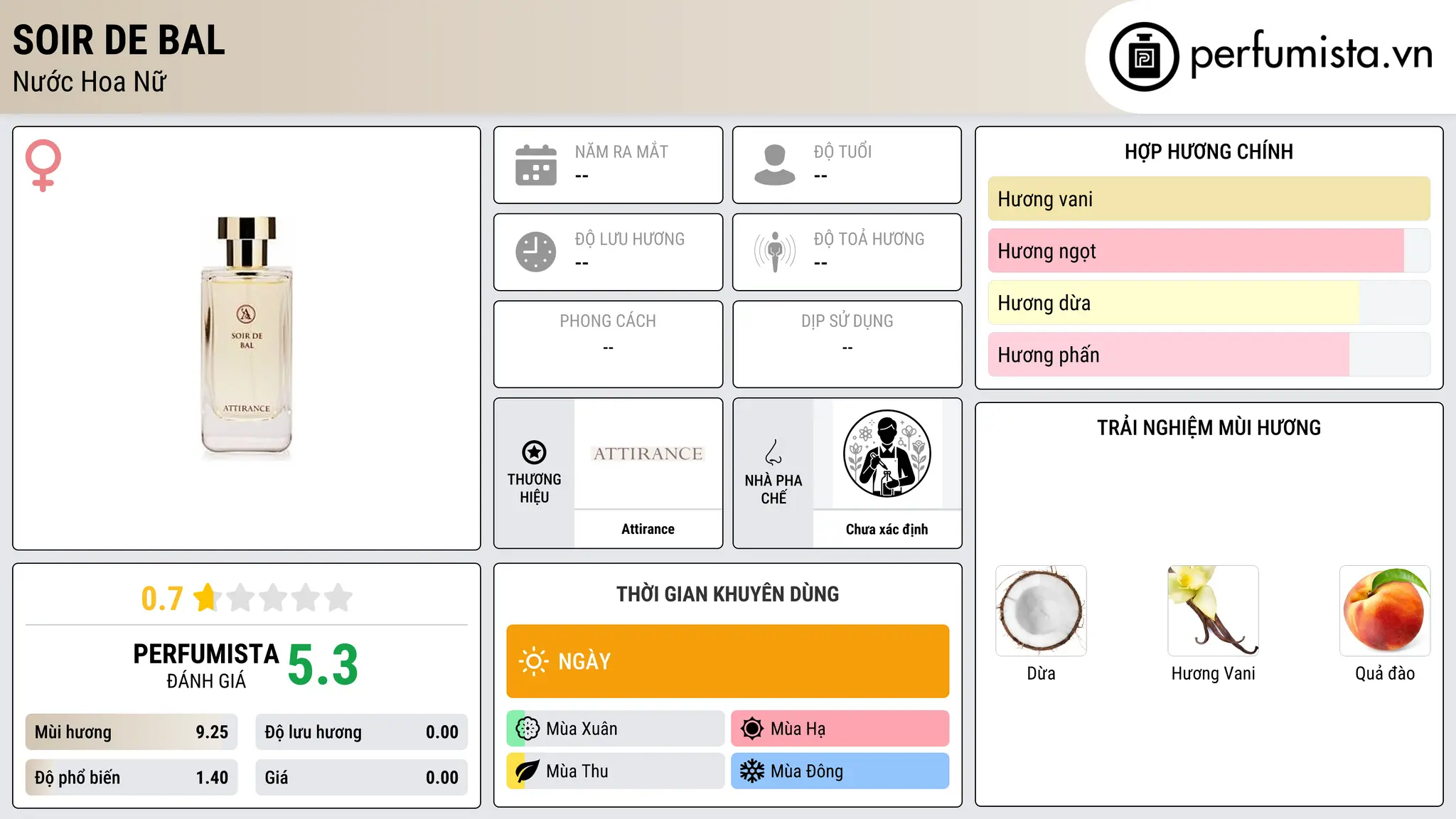
Task: Click the TRẢI NGHIỆM MÙI HƯƠNG heading
Action: 1209,427
